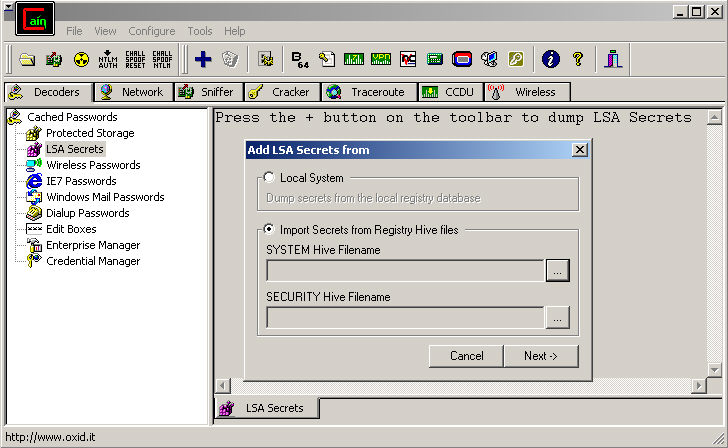
Task: Open the File menu
Action: tap(74, 31)
